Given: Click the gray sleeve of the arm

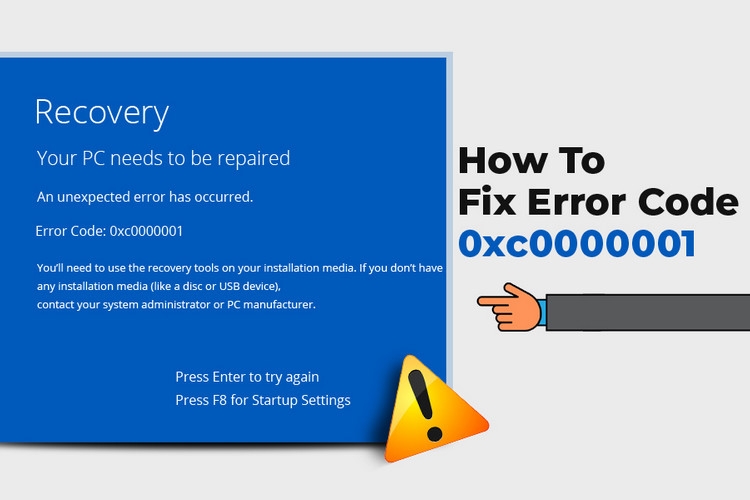Looking at the screenshot, I should (x=648, y=312).
